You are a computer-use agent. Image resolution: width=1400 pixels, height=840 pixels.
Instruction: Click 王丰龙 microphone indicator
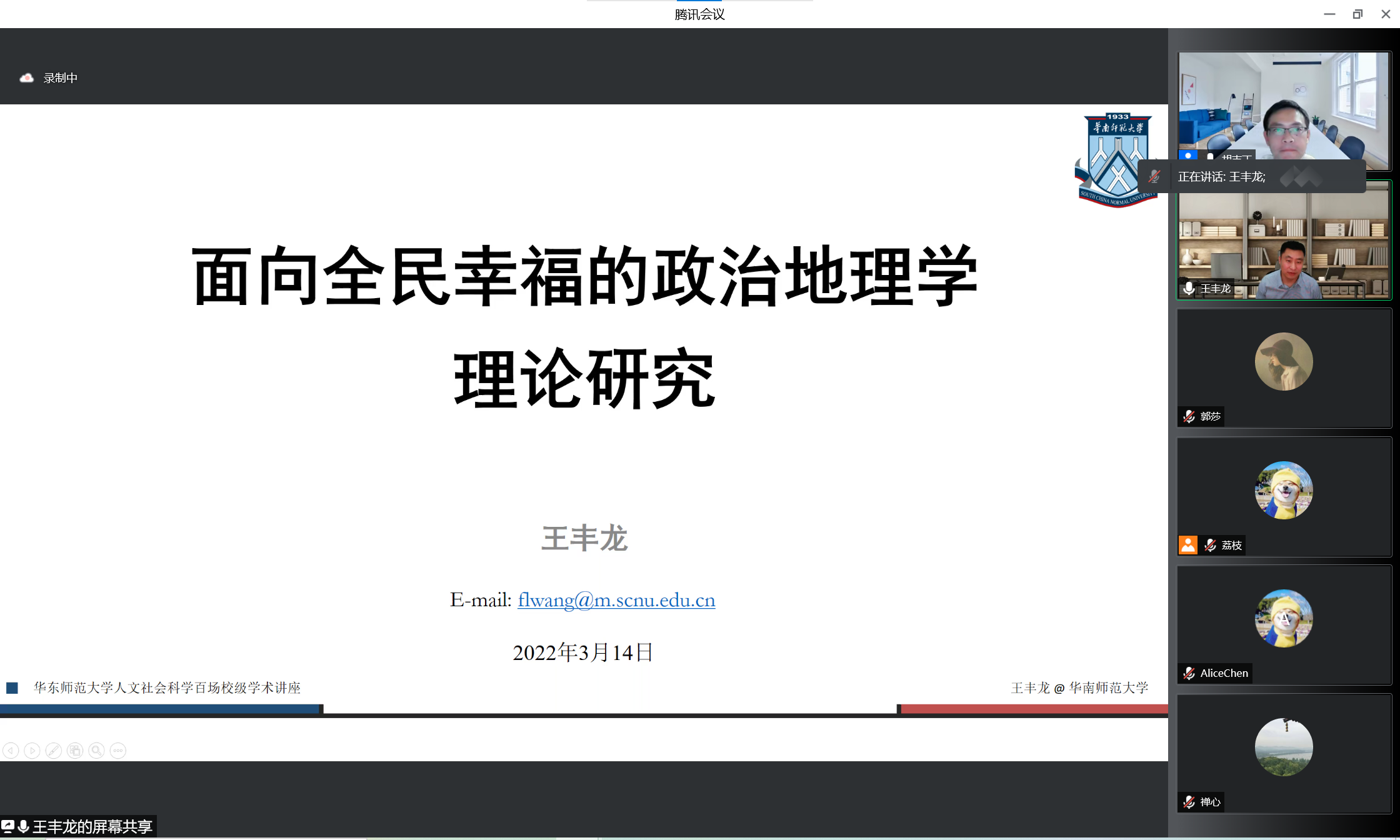tap(1189, 288)
